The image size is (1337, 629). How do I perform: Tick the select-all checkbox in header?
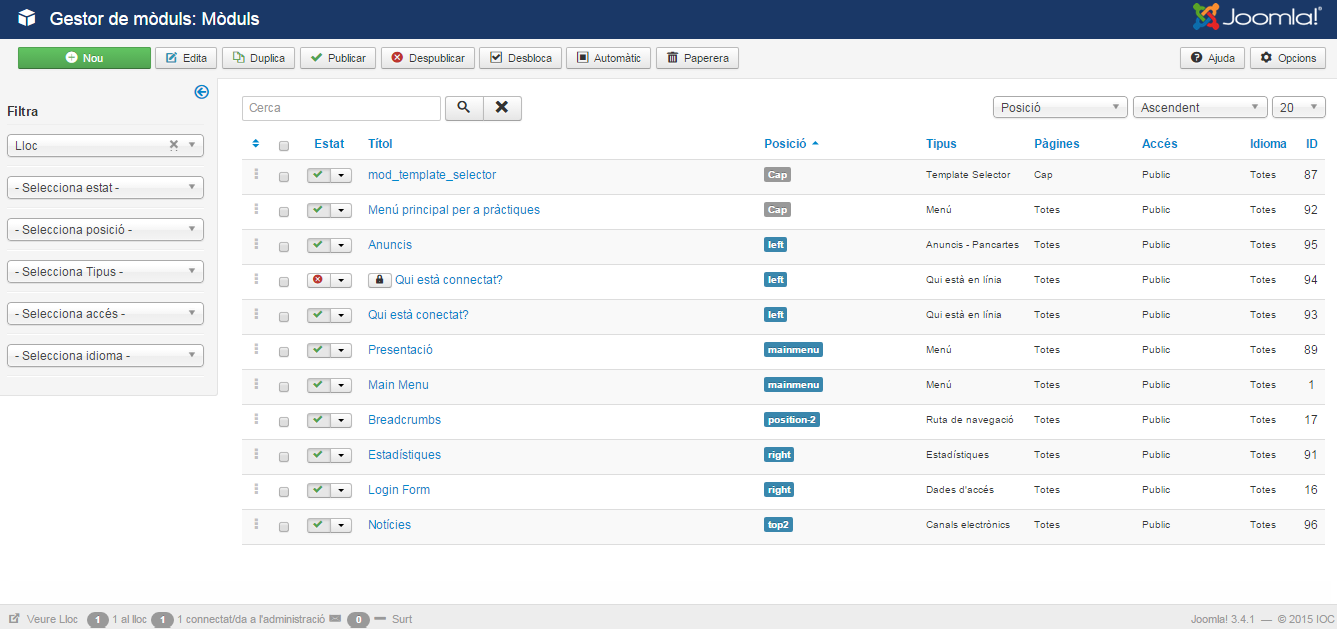[x=284, y=145]
